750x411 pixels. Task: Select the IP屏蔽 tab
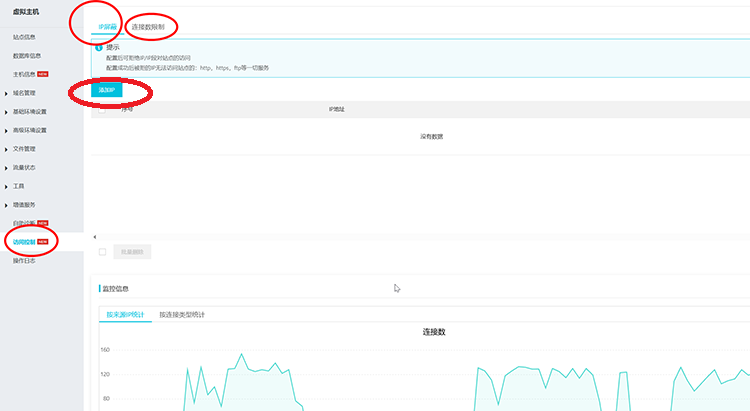(107, 26)
